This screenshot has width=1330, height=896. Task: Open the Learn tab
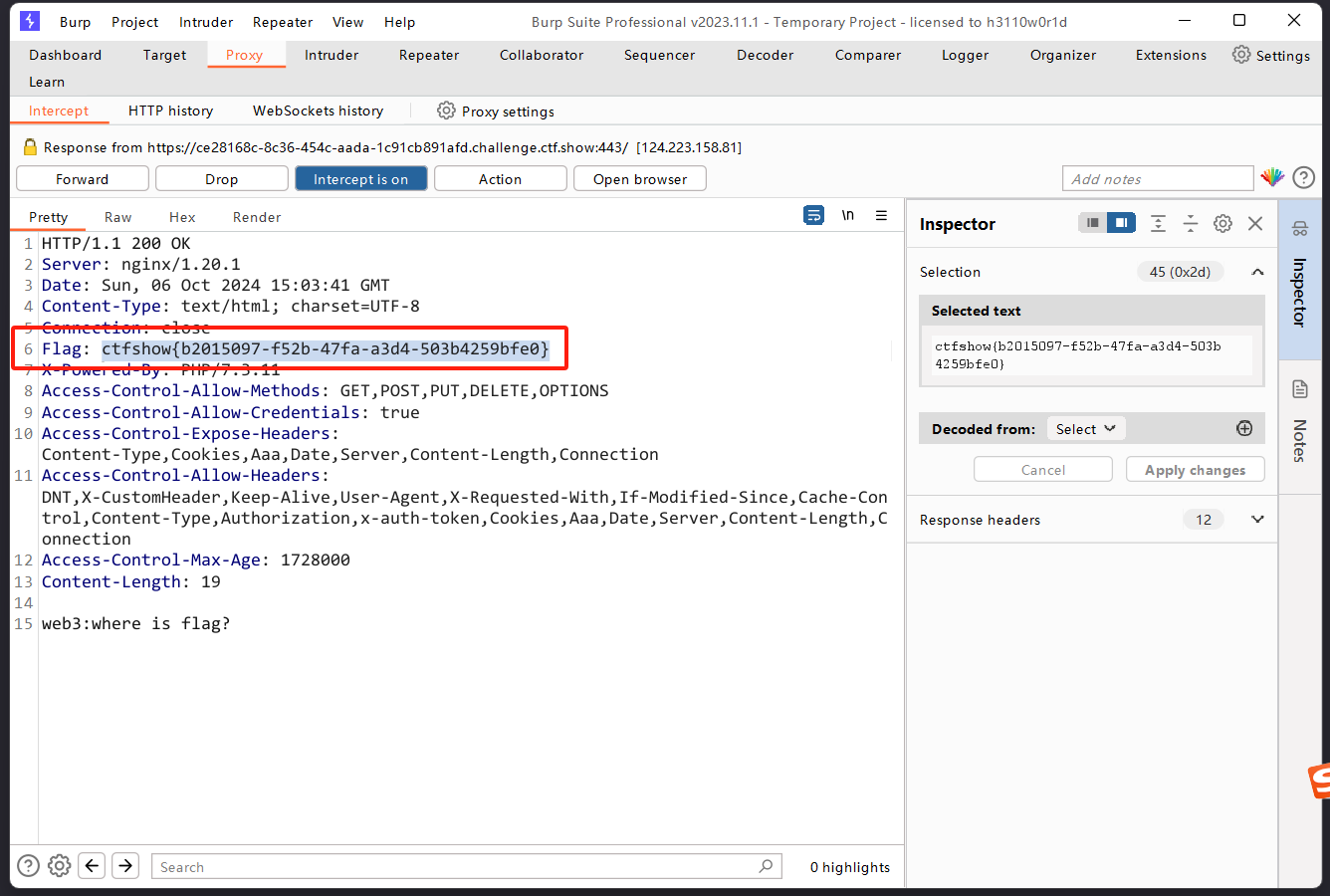[x=47, y=82]
